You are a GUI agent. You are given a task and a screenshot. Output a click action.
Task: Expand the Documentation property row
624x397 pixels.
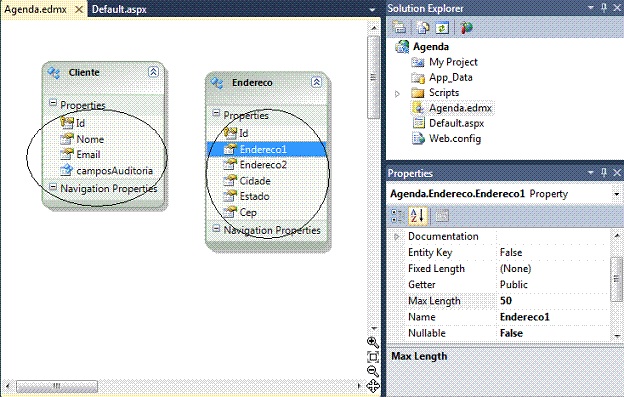click(x=396, y=237)
